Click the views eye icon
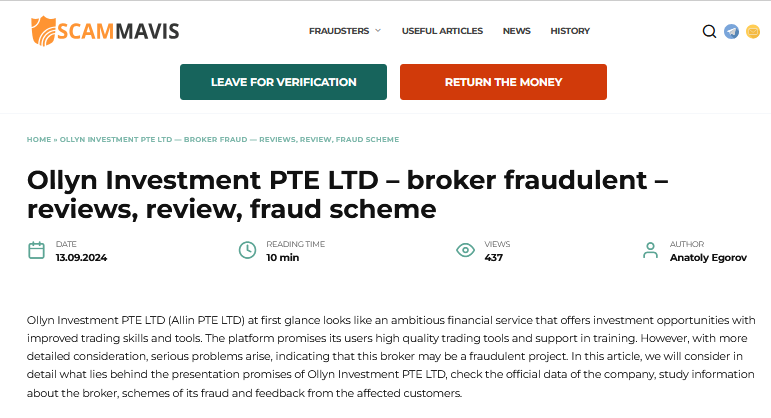Viewport: 771px width, 418px height. click(465, 250)
